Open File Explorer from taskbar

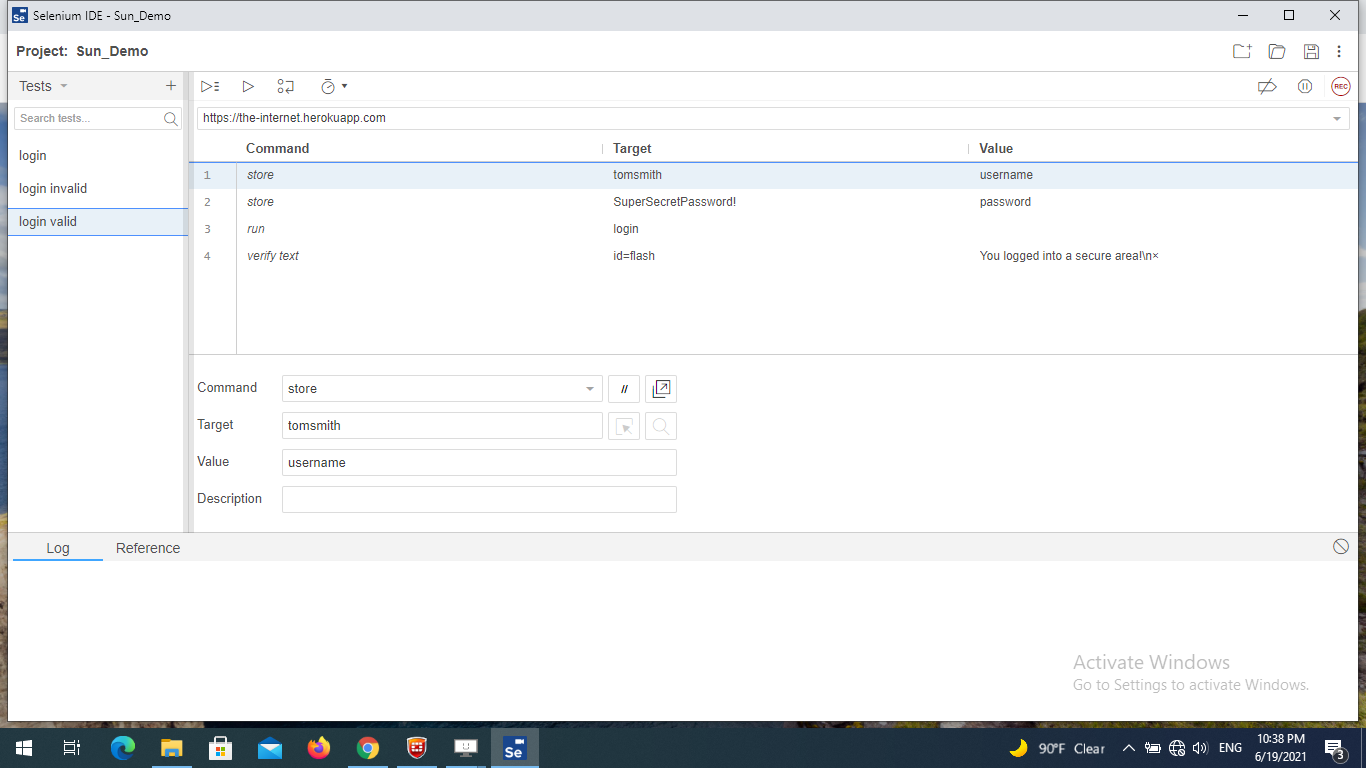[172, 748]
